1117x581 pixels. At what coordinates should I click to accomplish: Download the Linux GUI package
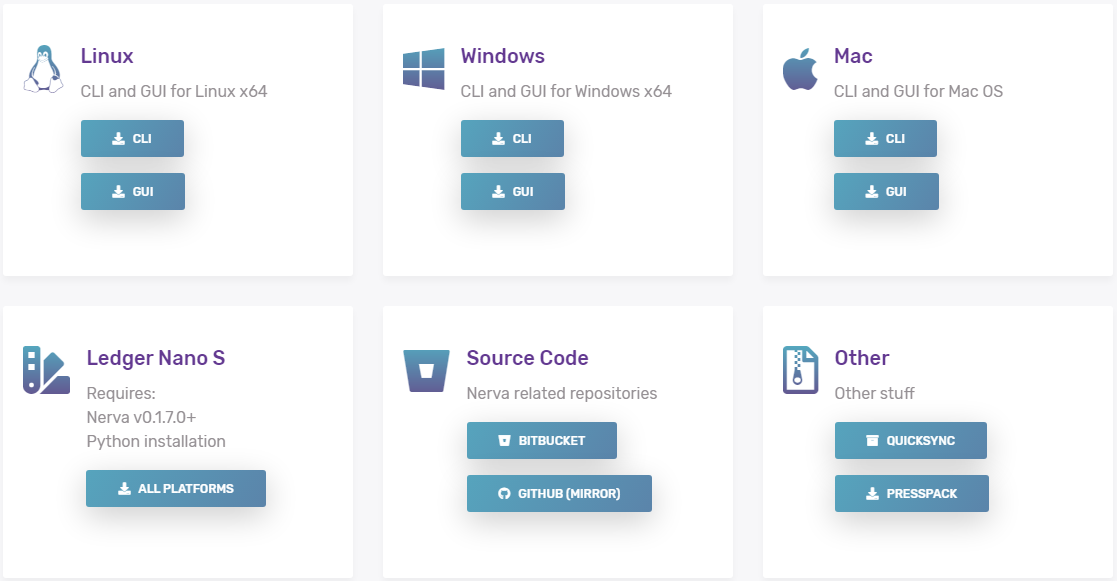(133, 192)
